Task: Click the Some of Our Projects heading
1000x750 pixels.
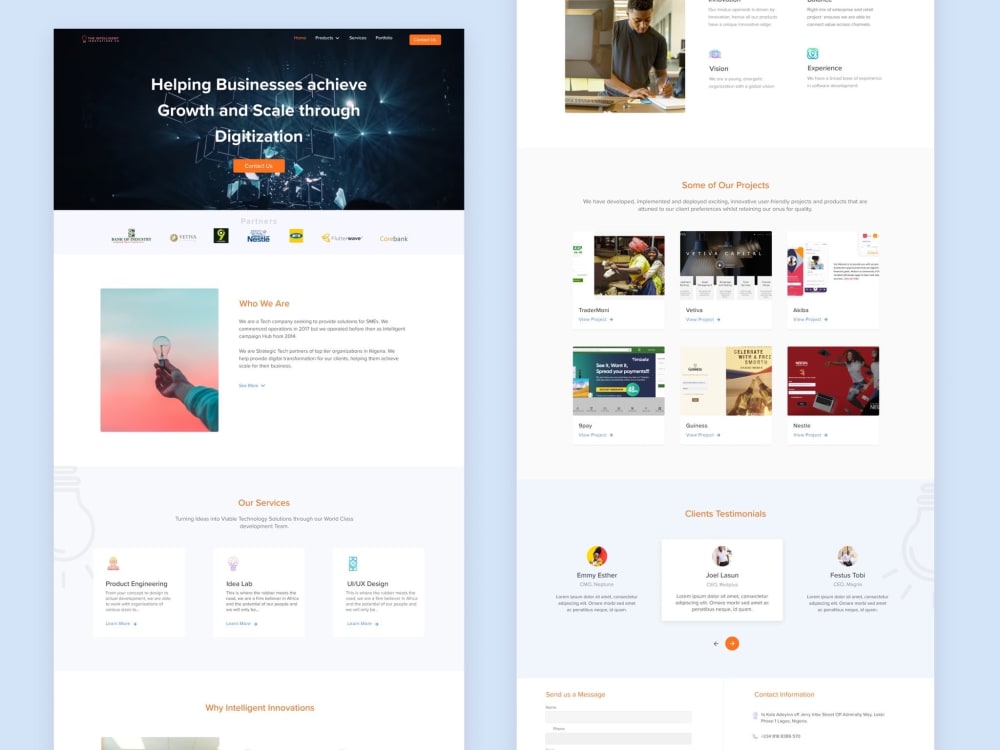Action: (725, 185)
